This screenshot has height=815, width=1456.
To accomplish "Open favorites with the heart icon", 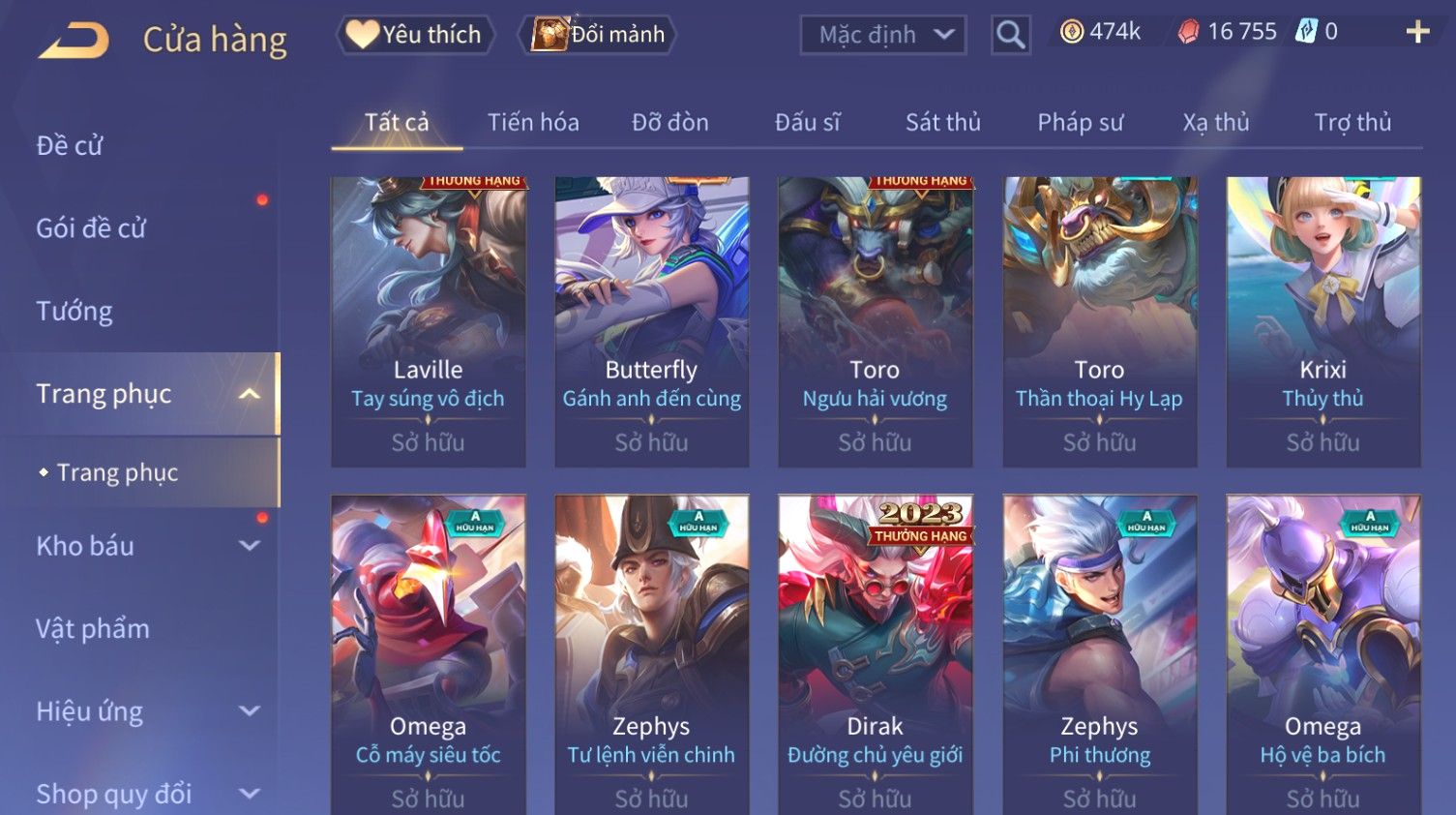I will pos(362,34).
